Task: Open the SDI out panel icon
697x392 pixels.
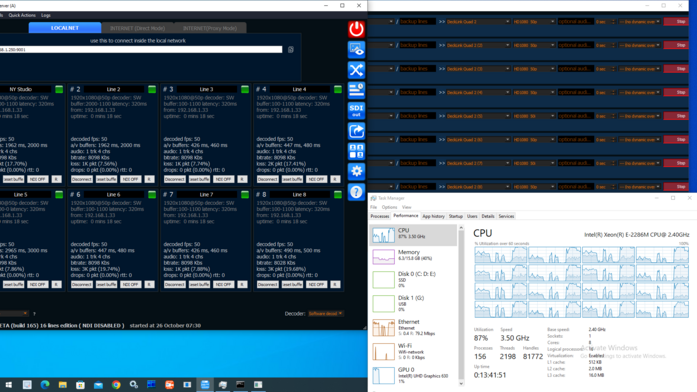Action: (x=356, y=111)
